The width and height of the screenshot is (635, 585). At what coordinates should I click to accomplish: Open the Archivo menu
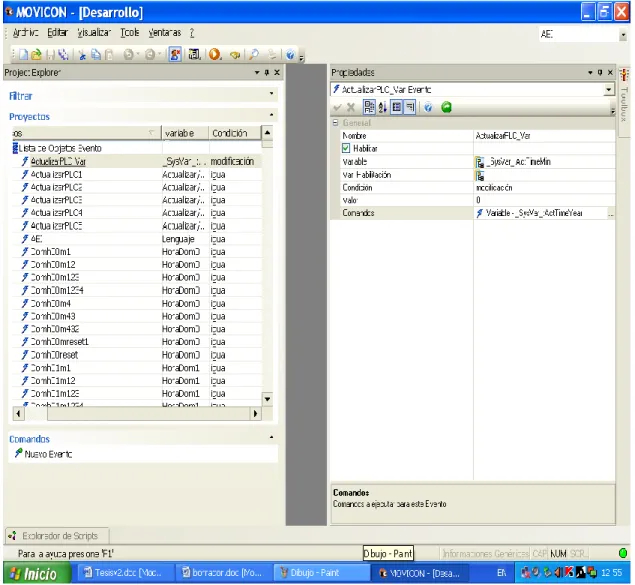tap(26, 32)
